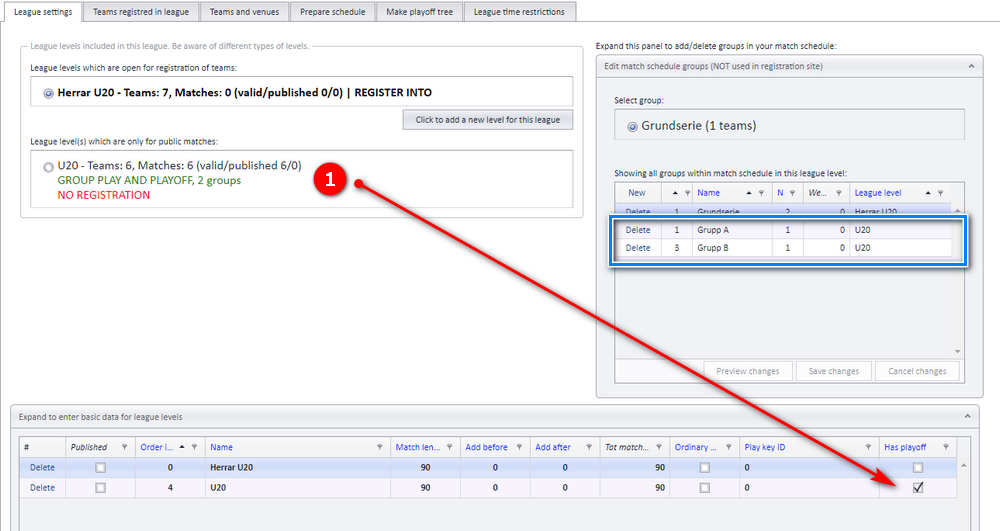Toggle Published checkbox for U20 row
Image resolution: width=1000 pixels, height=531 pixels.
click(x=100, y=488)
